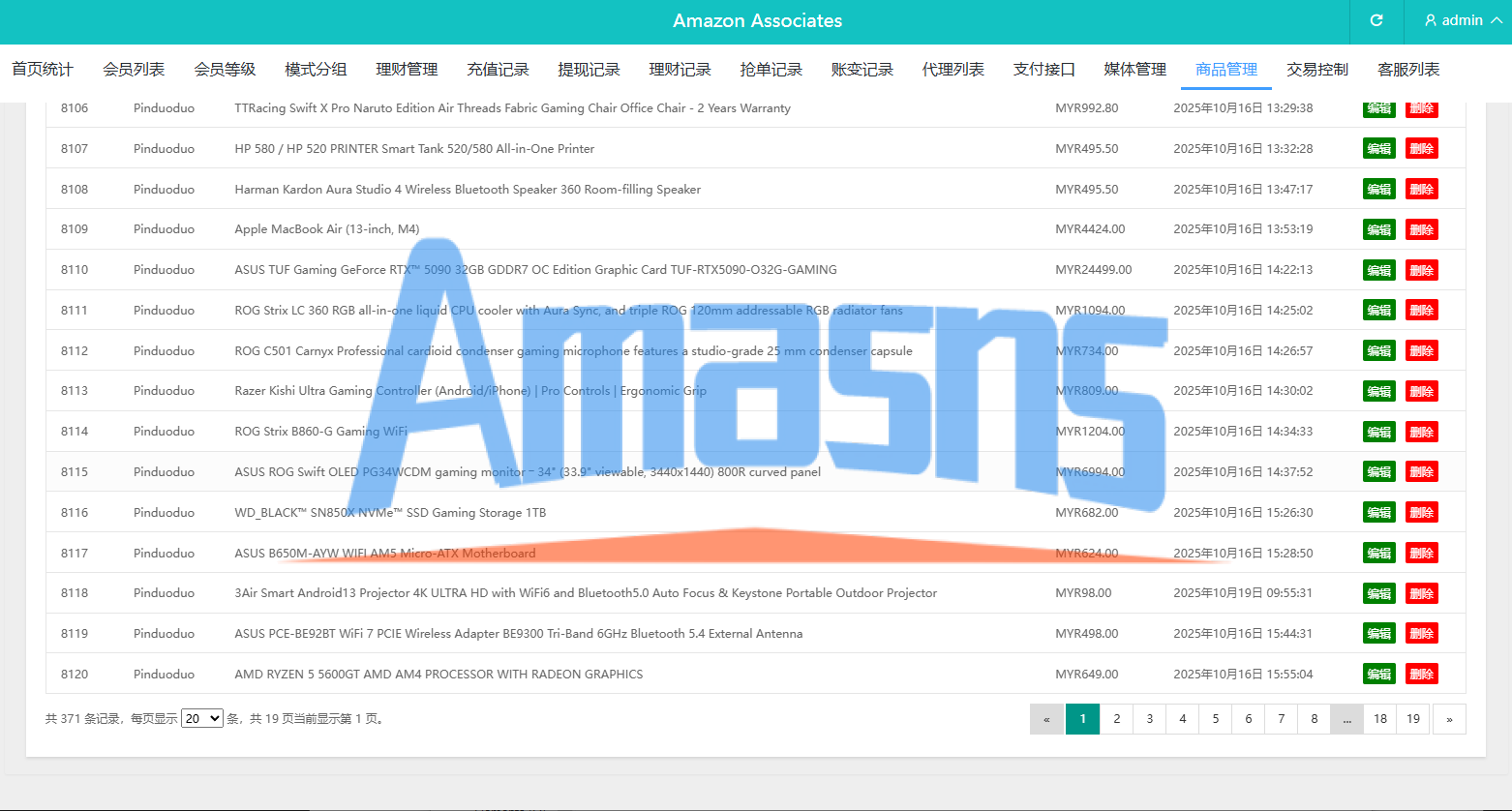Open 抢单记录 menu item
1512x811 pixels.
pyautogui.click(x=771, y=70)
